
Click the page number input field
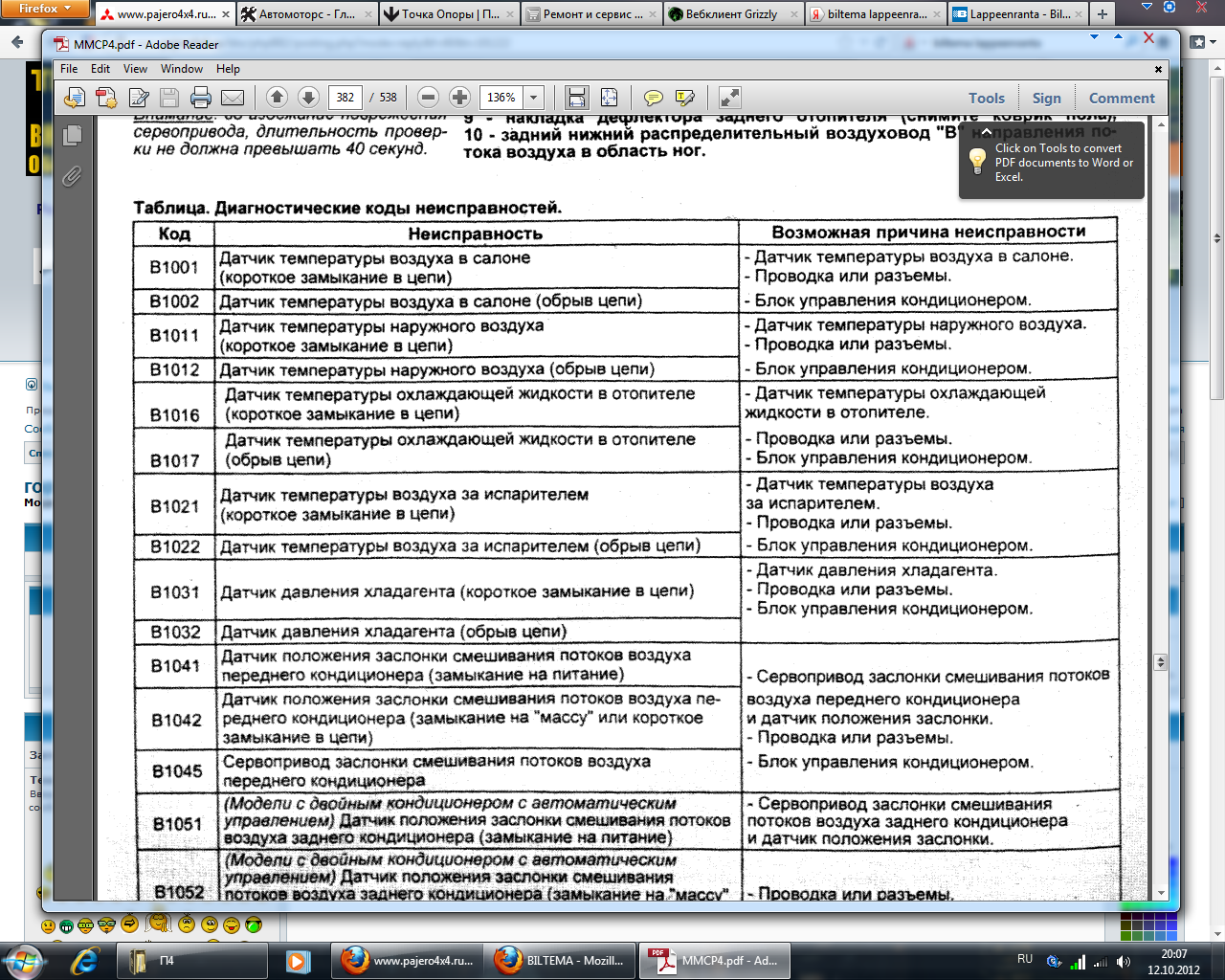[x=345, y=98]
